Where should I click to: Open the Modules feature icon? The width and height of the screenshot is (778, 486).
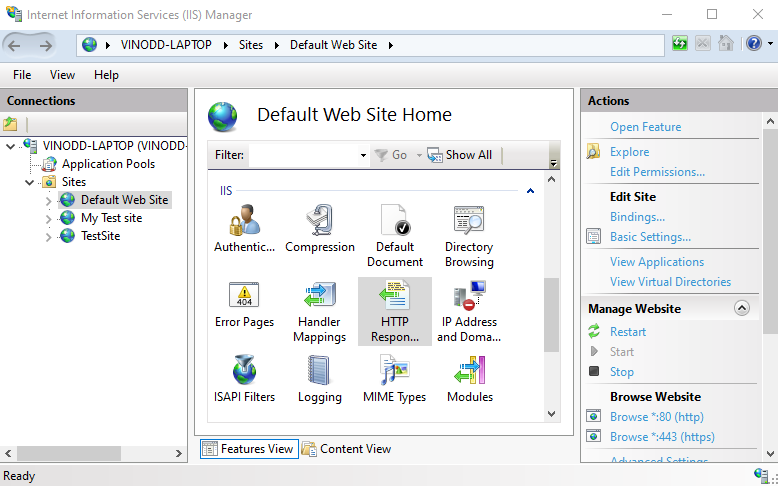[469, 370]
